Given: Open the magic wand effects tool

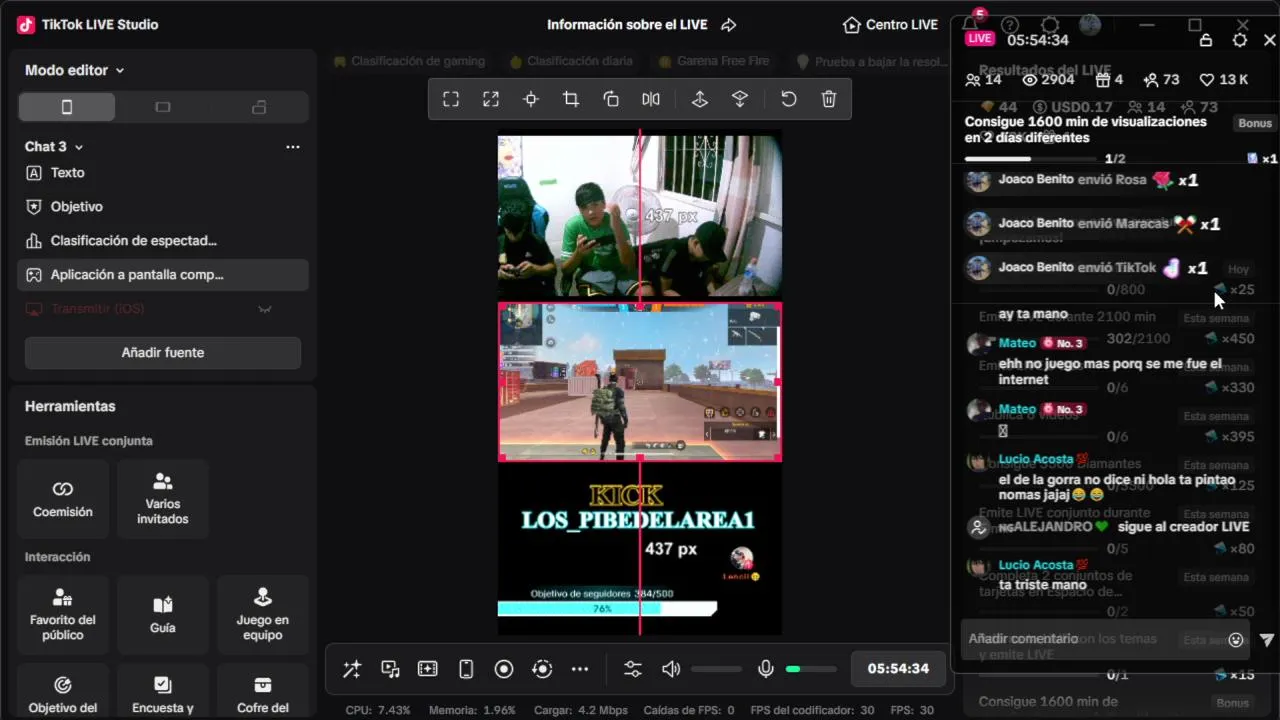Looking at the screenshot, I should pyautogui.click(x=352, y=669).
